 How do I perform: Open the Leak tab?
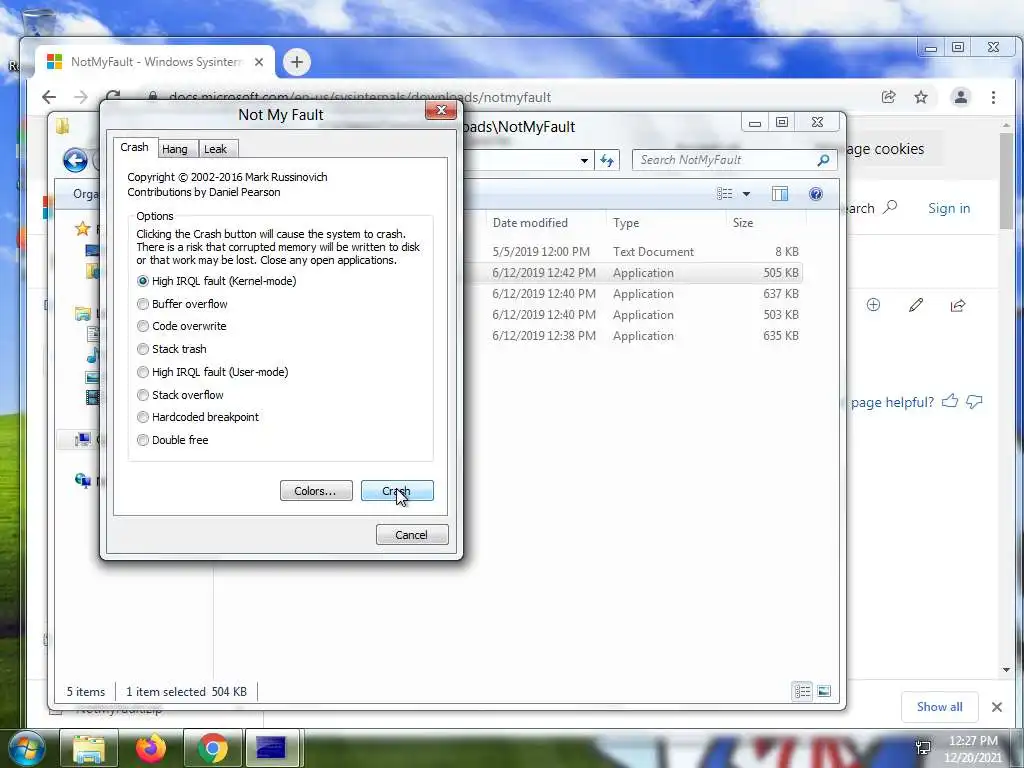(x=216, y=149)
